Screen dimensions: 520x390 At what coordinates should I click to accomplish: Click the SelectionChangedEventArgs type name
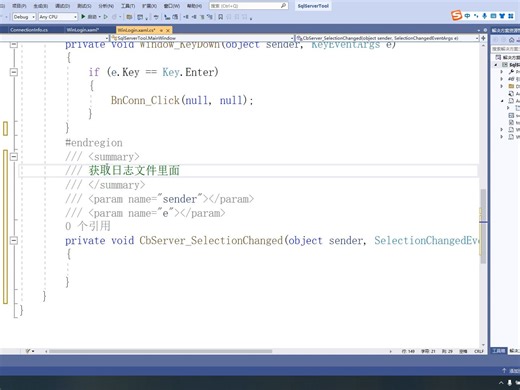pos(426,240)
